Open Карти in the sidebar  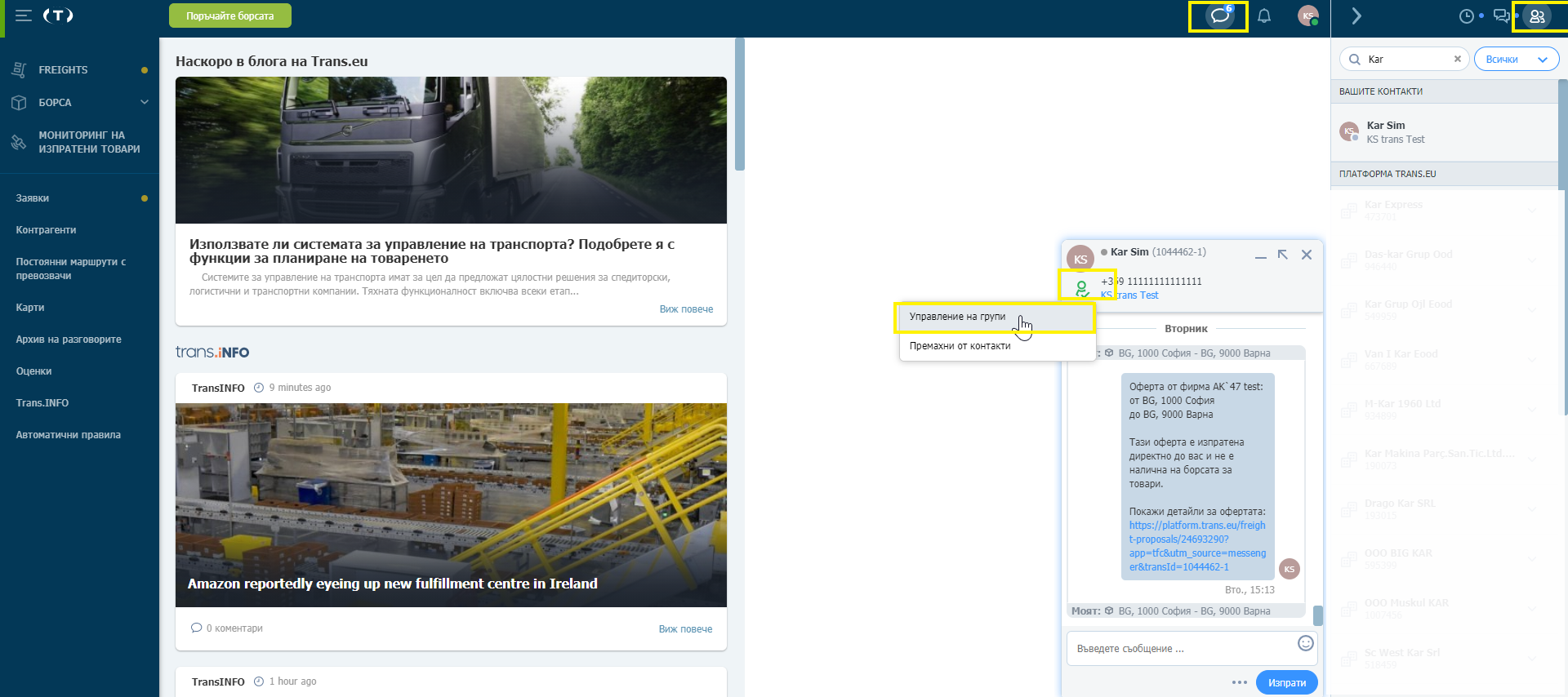point(30,308)
